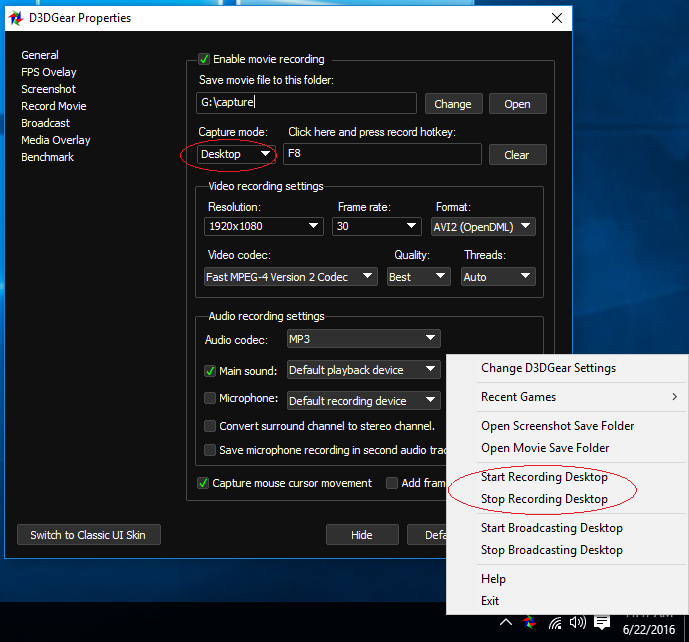Uncheck Capture mouse cursor movement
Viewport: 689px width, 642px height.
tap(204, 483)
